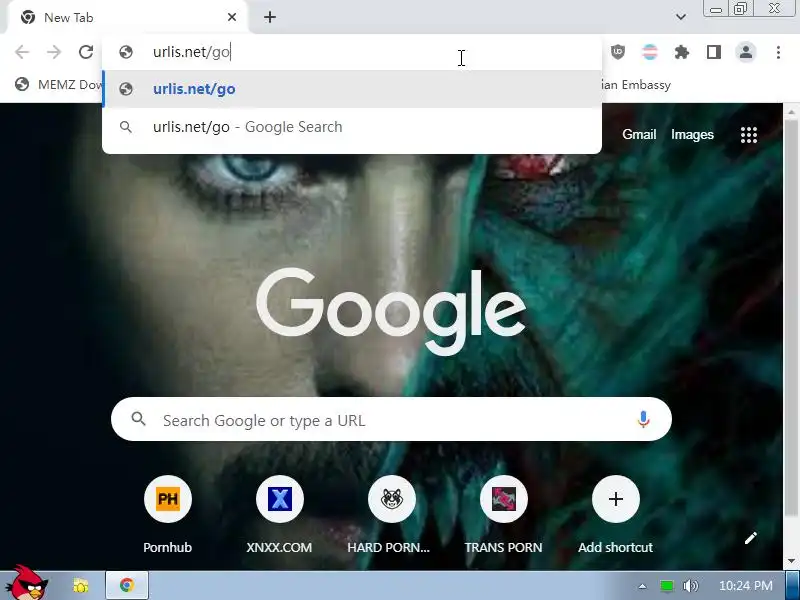The width and height of the screenshot is (800, 600).
Task: Open the Chrome profile avatar
Action: 746,52
